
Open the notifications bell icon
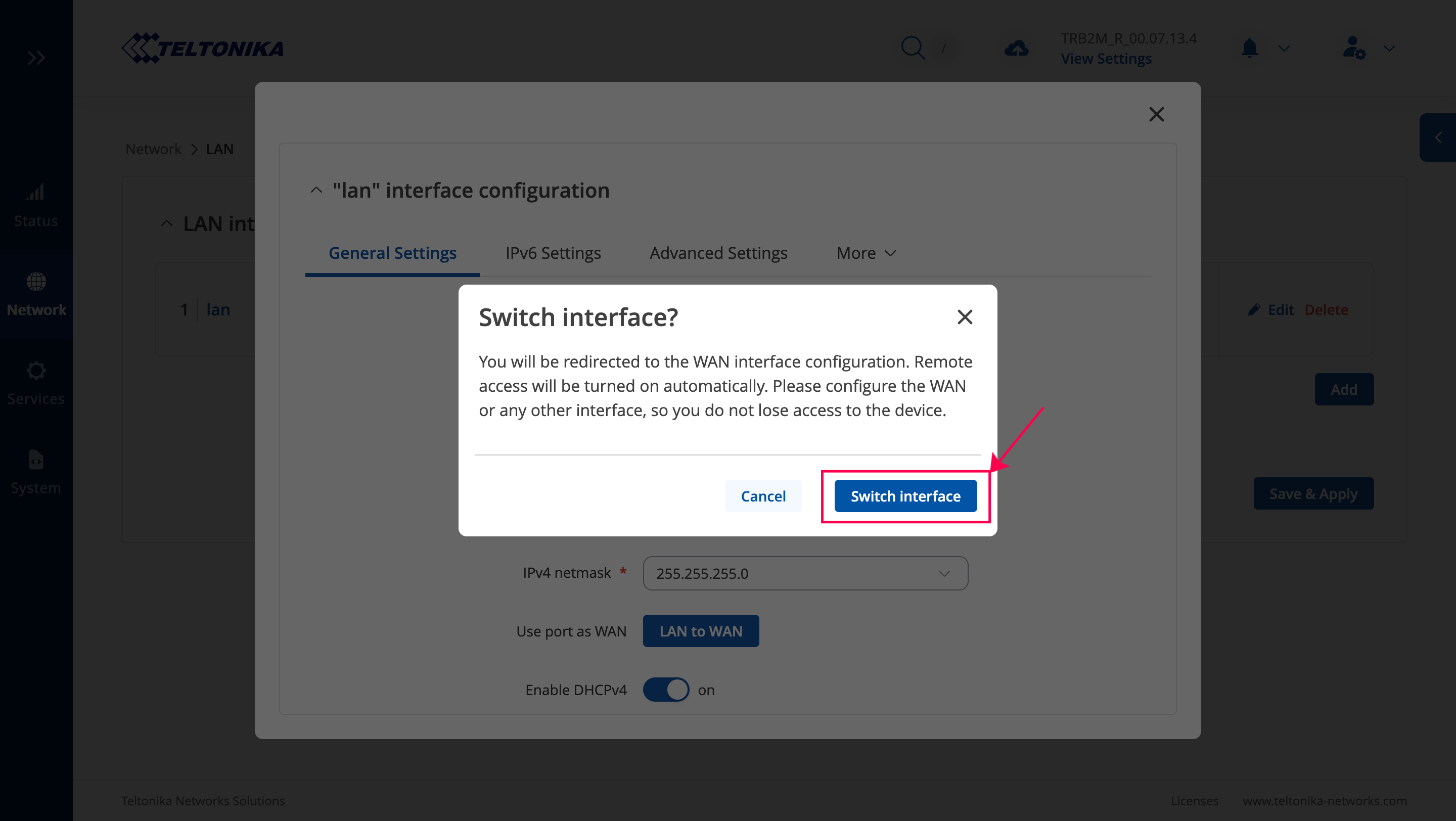(x=1249, y=48)
